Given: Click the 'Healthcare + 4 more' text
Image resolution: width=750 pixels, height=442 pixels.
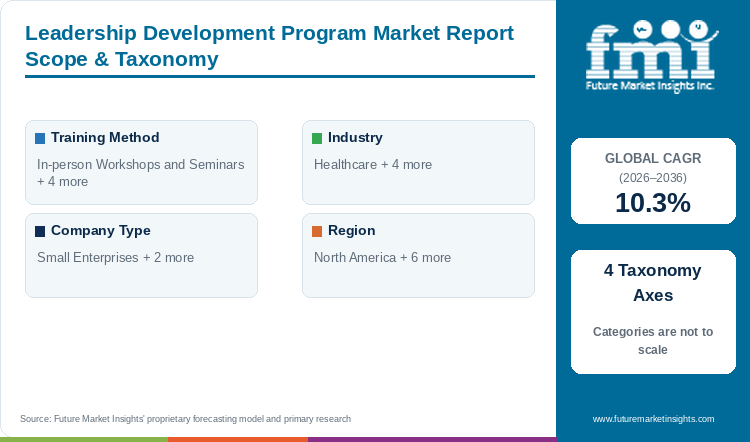Looking at the screenshot, I should [x=373, y=165].
